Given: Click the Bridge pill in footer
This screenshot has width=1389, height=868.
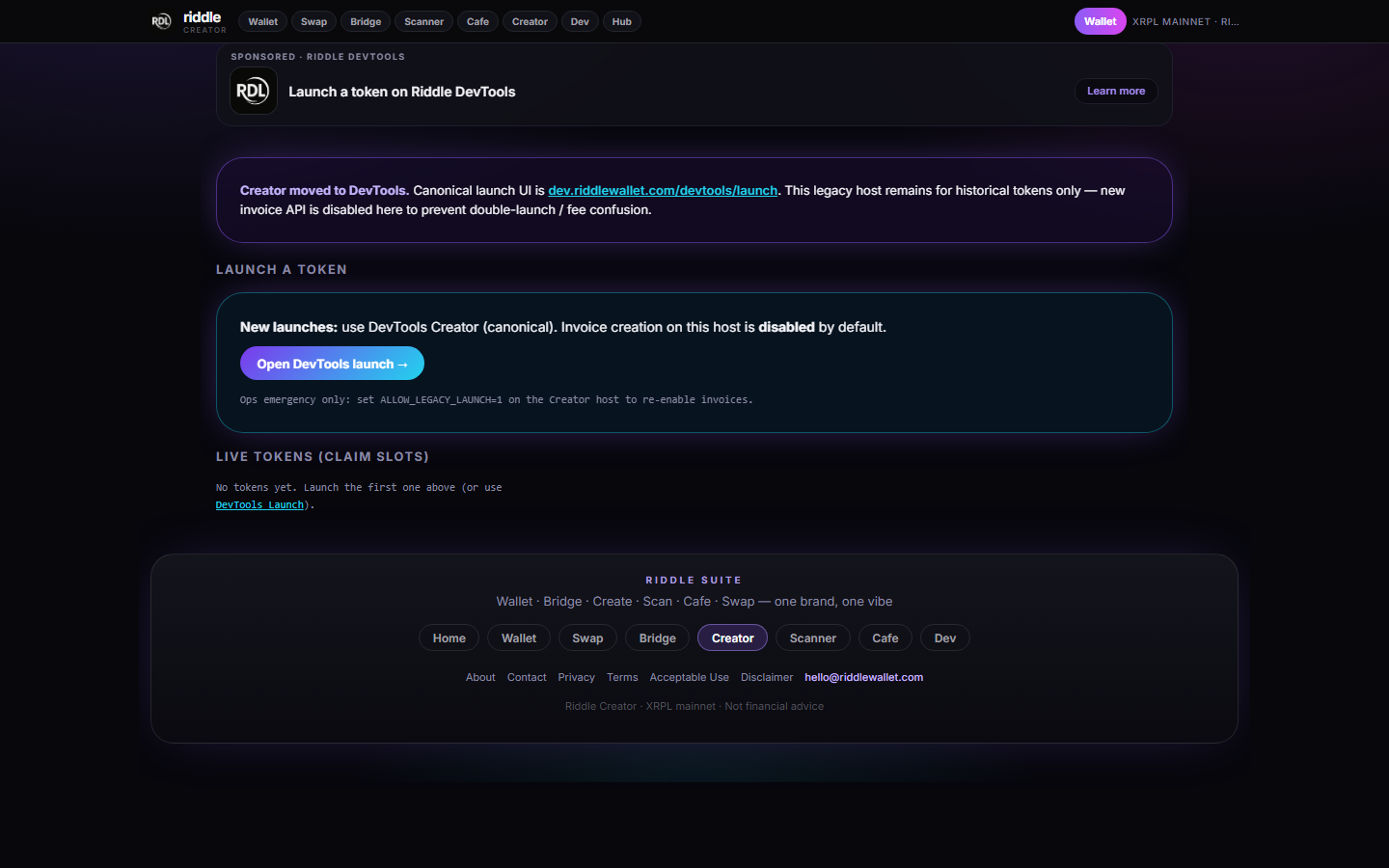Looking at the screenshot, I should pyautogui.click(x=658, y=638).
